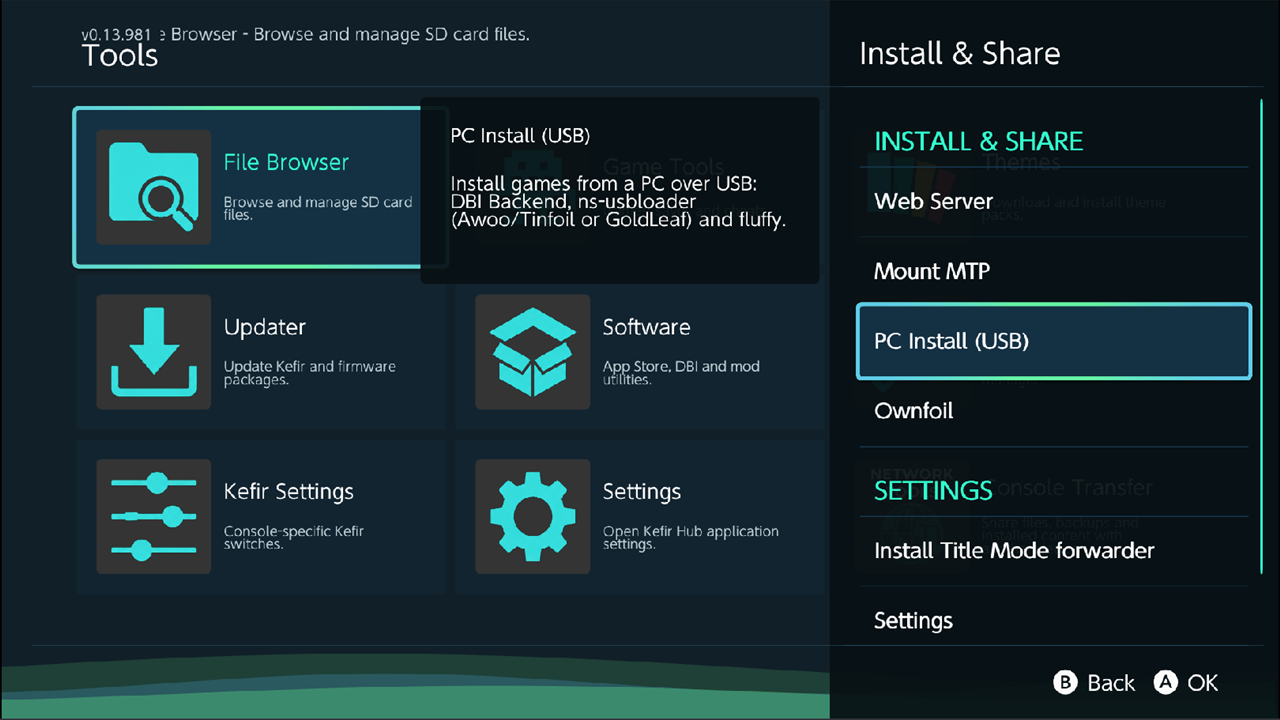Click the "Kefir Settings" tile title

(x=288, y=492)
